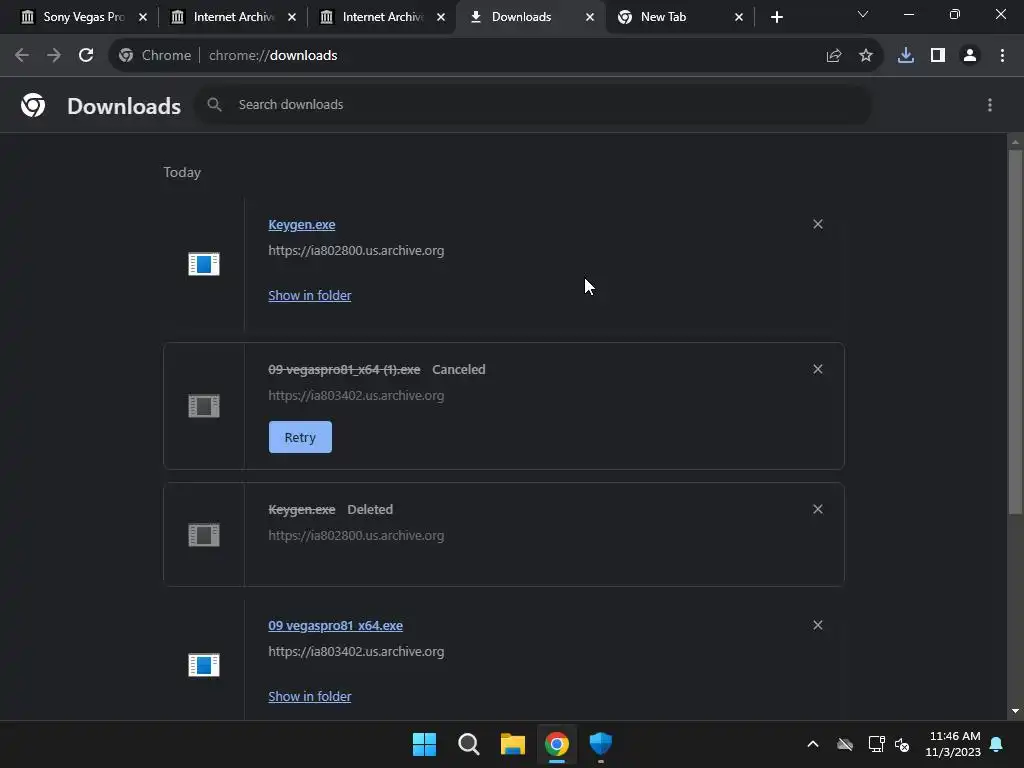Click the Chrome taskbar icon
The height and width of the screenshot is (768, 1024).
click(x=556, y=744)
